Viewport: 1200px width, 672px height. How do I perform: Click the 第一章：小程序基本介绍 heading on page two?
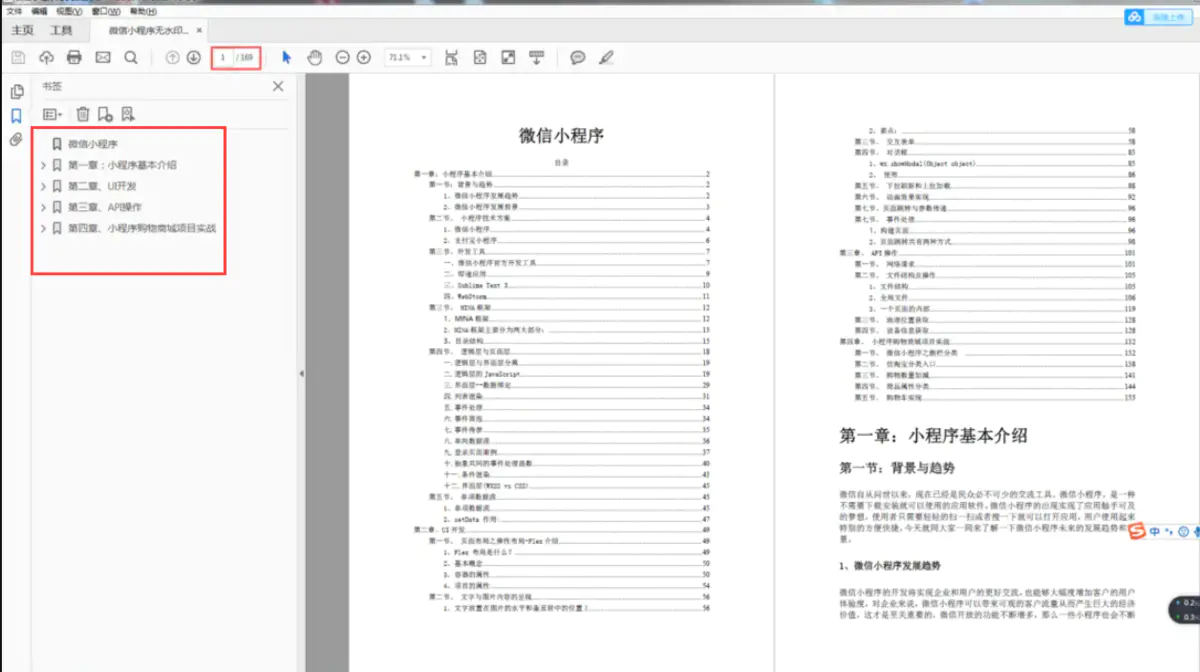[x=933, y=435]
